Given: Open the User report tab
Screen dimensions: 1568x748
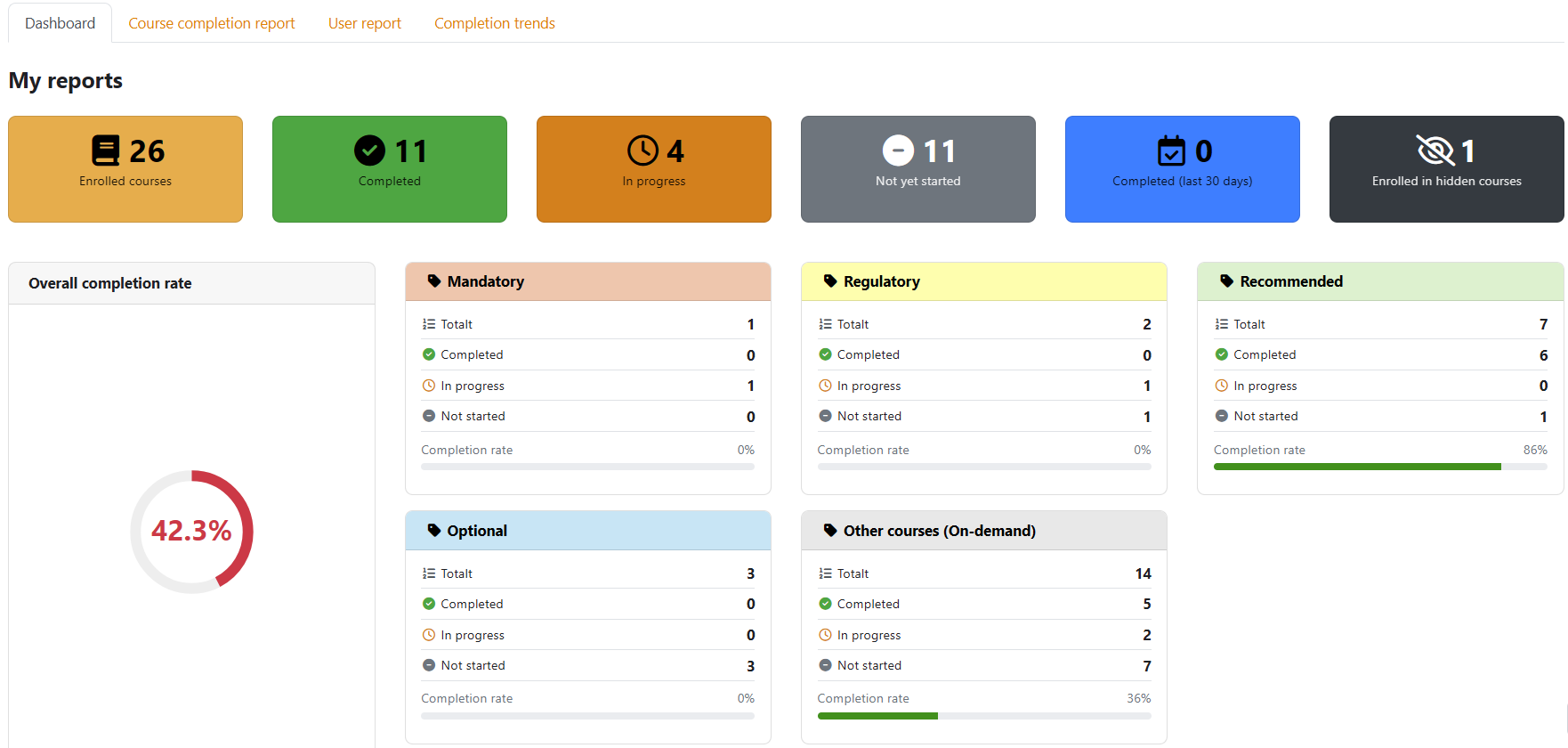Looking at the screenshot, I should point(365,23).
